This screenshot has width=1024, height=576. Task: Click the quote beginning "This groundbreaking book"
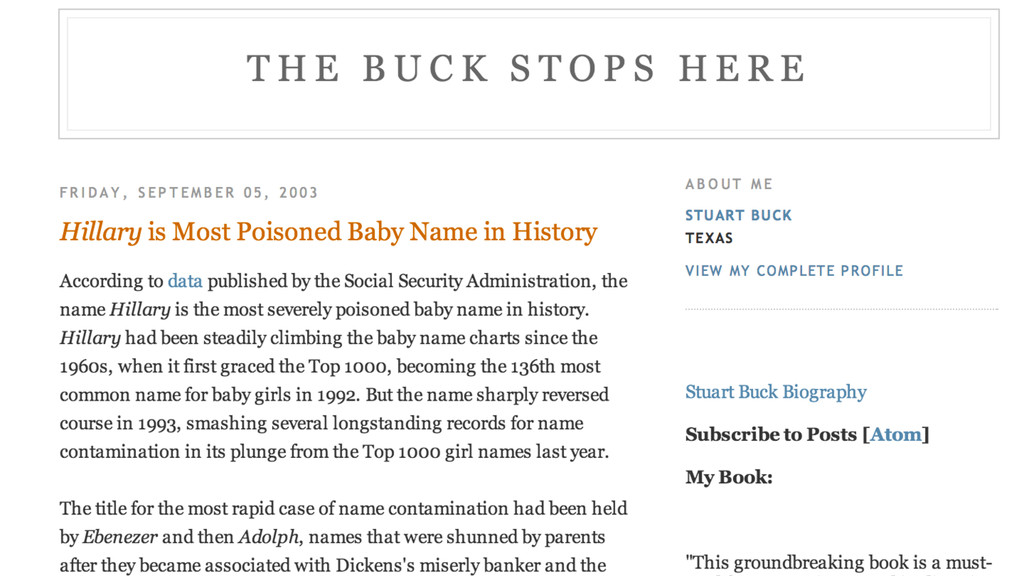click(x=840, y=562)
